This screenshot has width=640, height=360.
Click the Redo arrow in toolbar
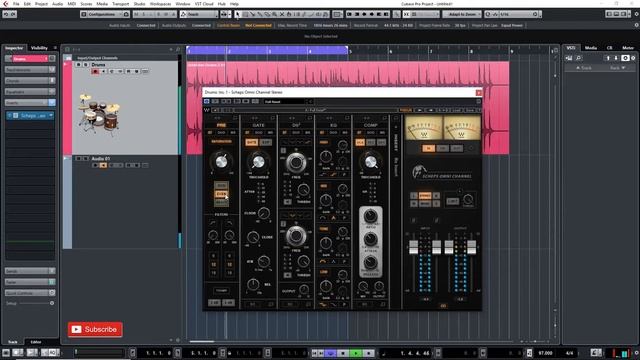pos(13,14)
